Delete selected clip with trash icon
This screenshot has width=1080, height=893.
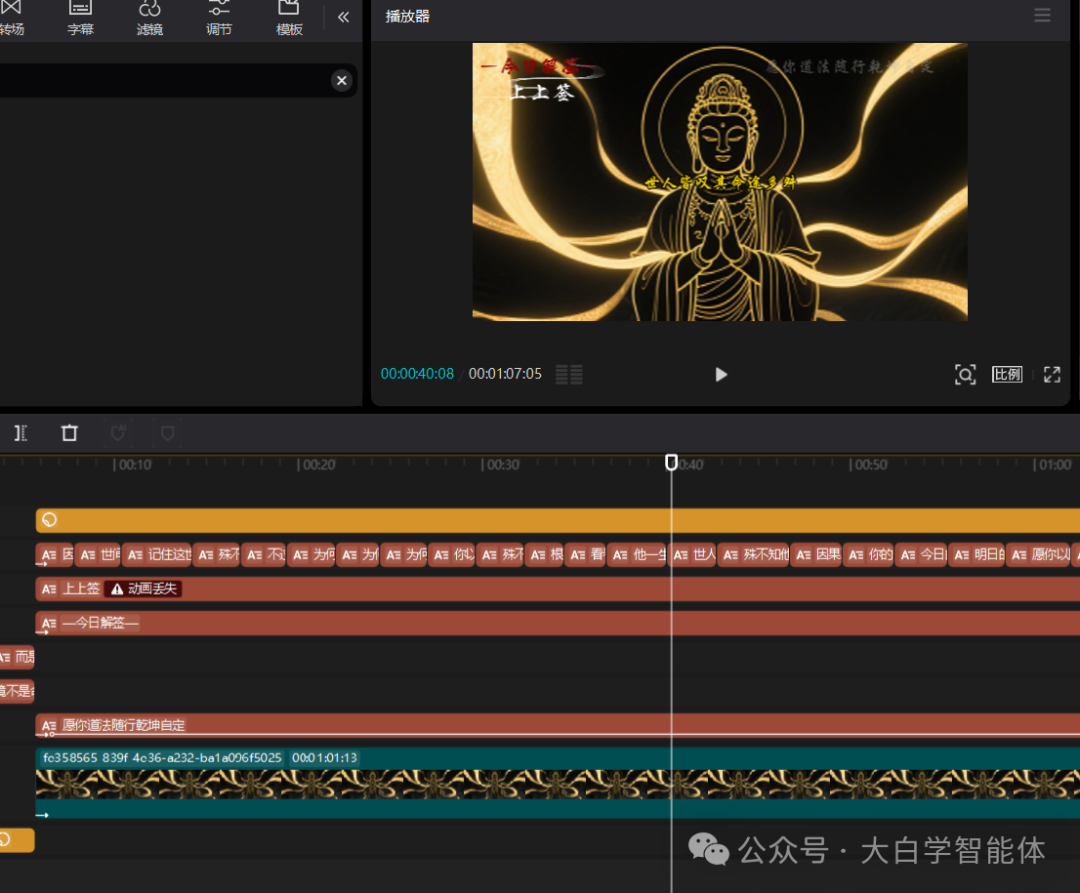point(70,433)
